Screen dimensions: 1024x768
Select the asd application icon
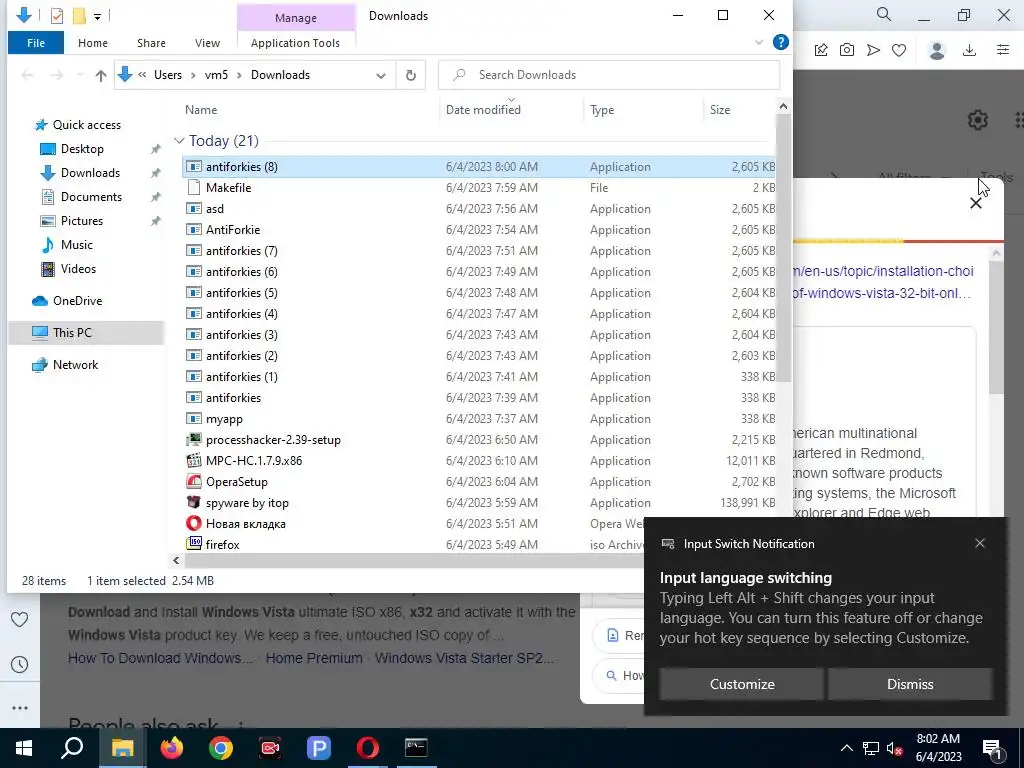click(x=193, y=209)
